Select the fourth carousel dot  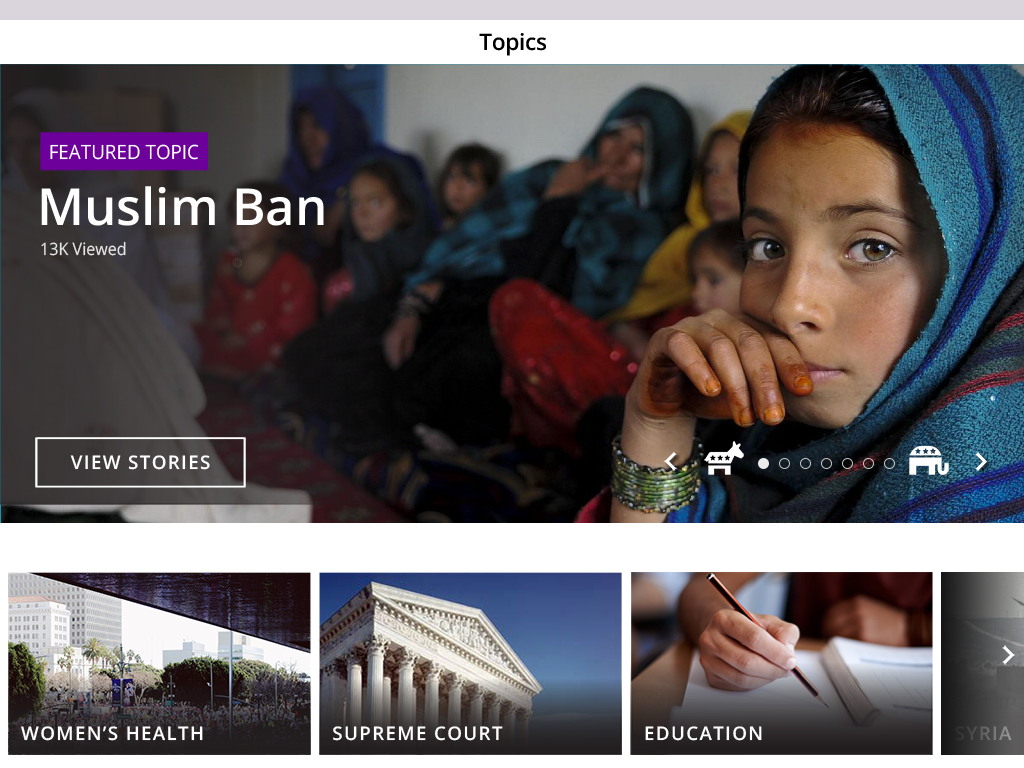[x=826, y=463]
